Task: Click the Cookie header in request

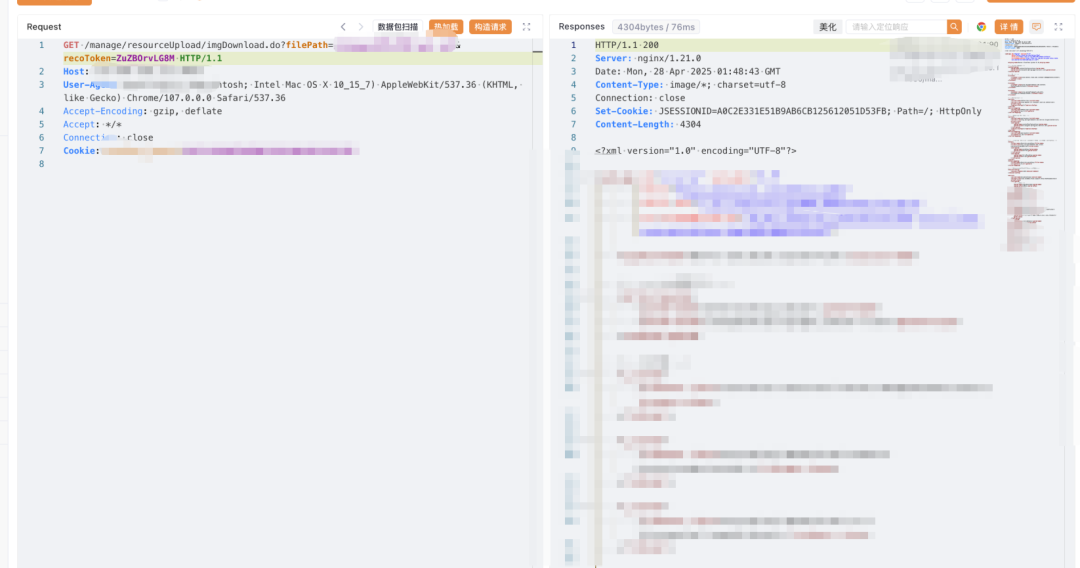Action: [x=211, y=151]
